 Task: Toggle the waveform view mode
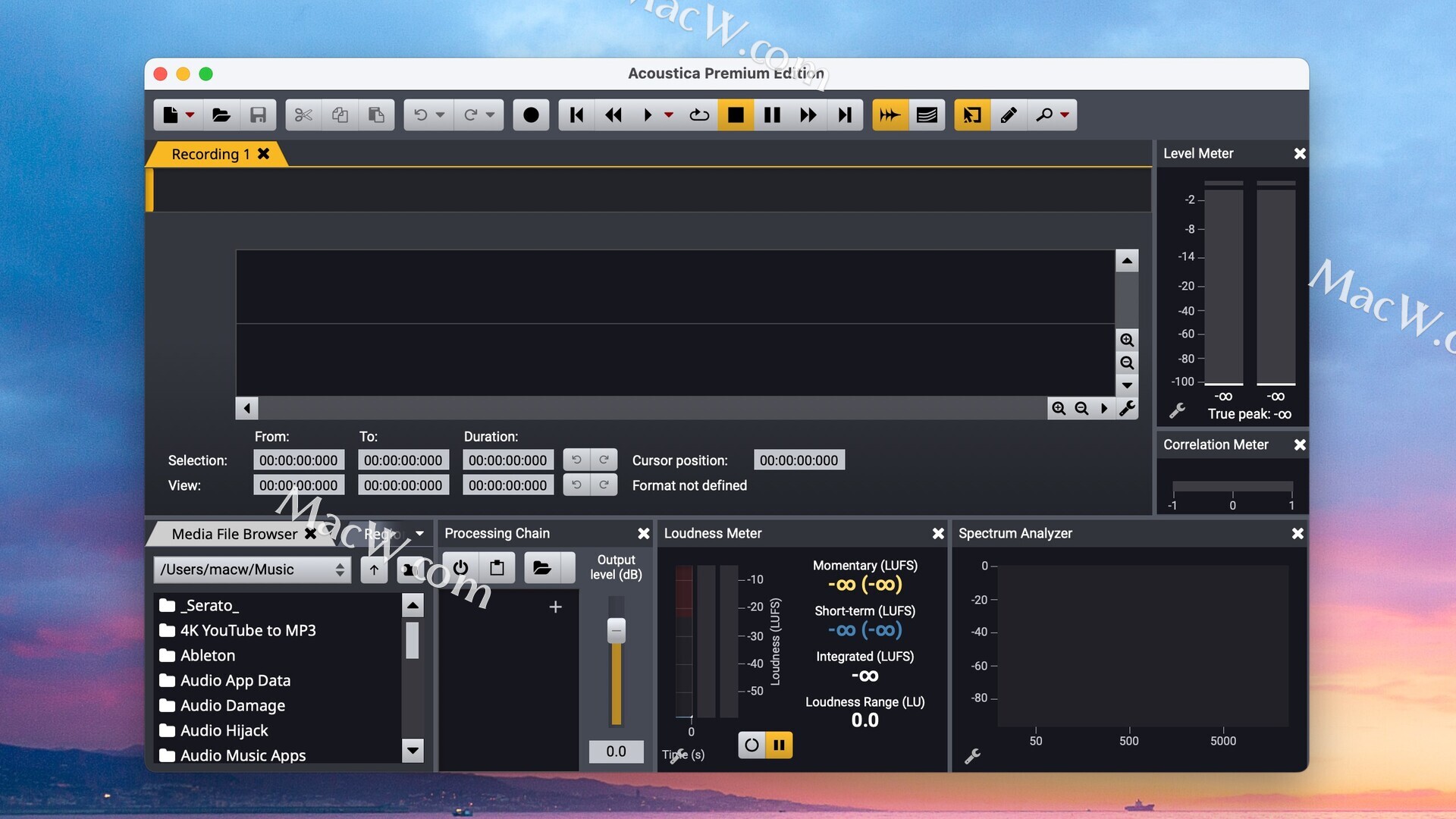point(890,115)
